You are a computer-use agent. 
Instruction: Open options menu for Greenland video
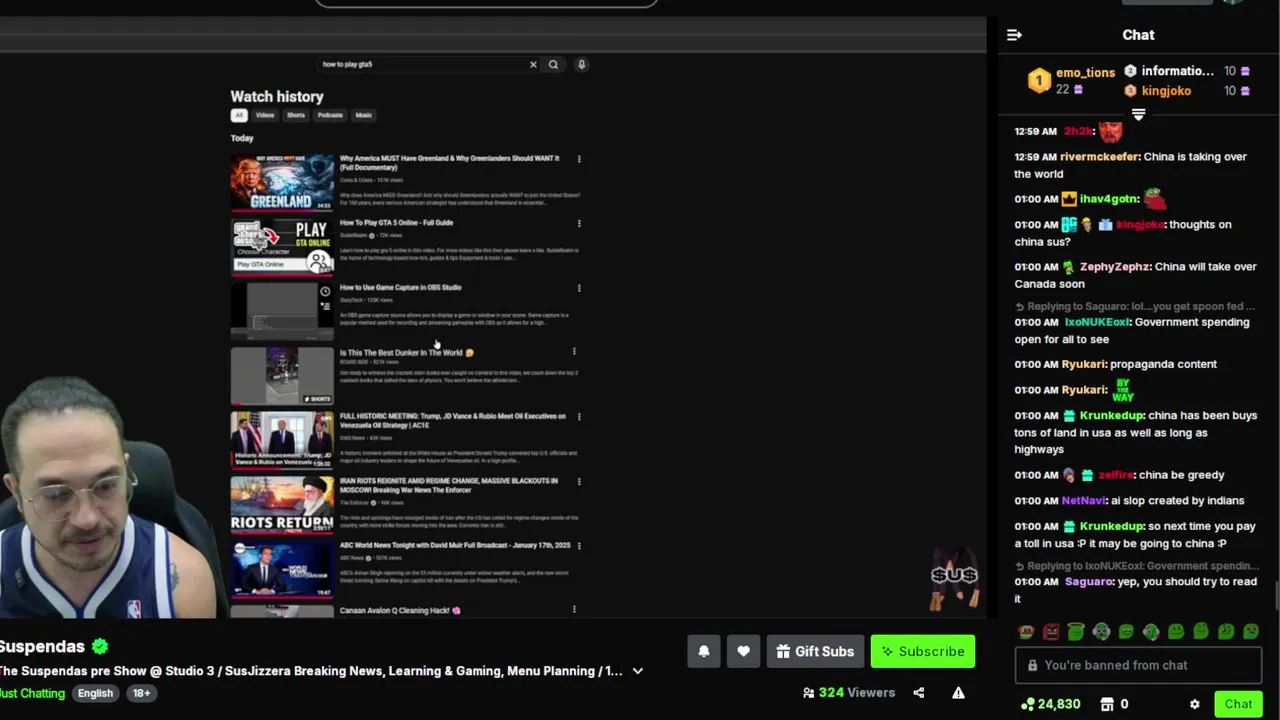578,159
